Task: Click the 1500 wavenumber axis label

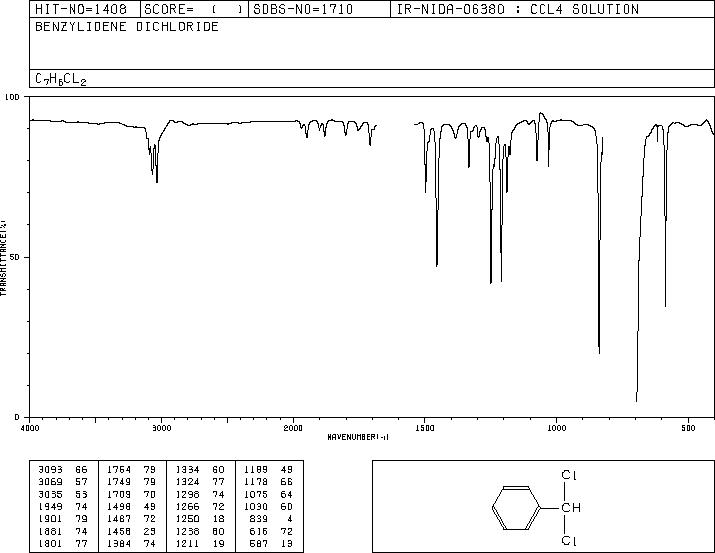Action: point(425,428)
